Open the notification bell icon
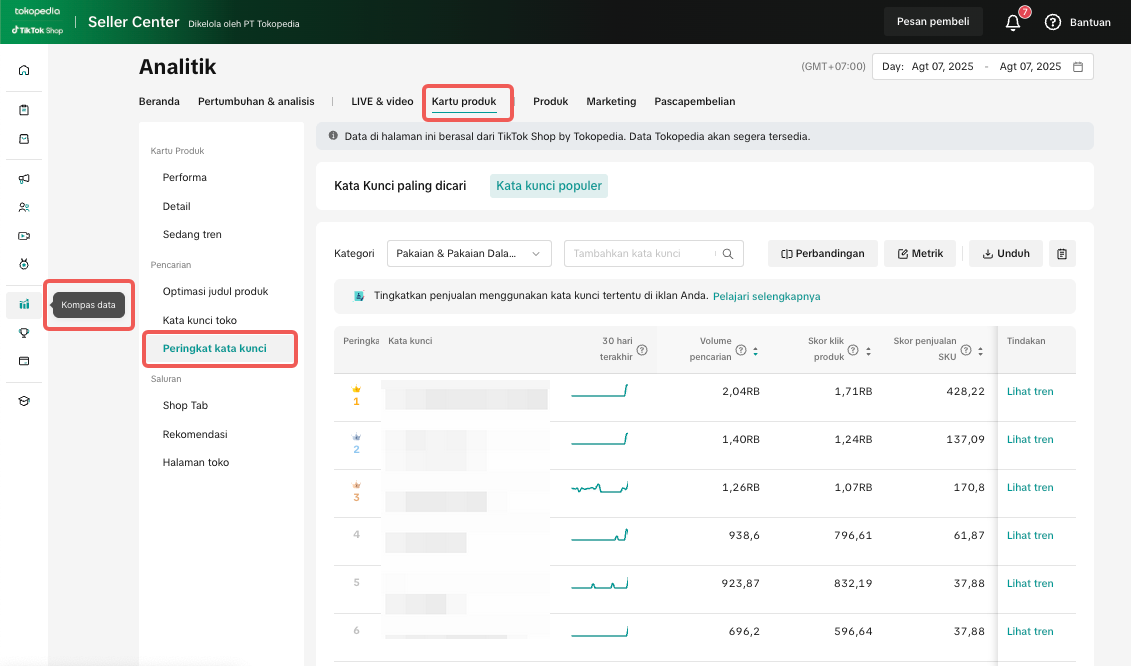 coord(1013,22)
